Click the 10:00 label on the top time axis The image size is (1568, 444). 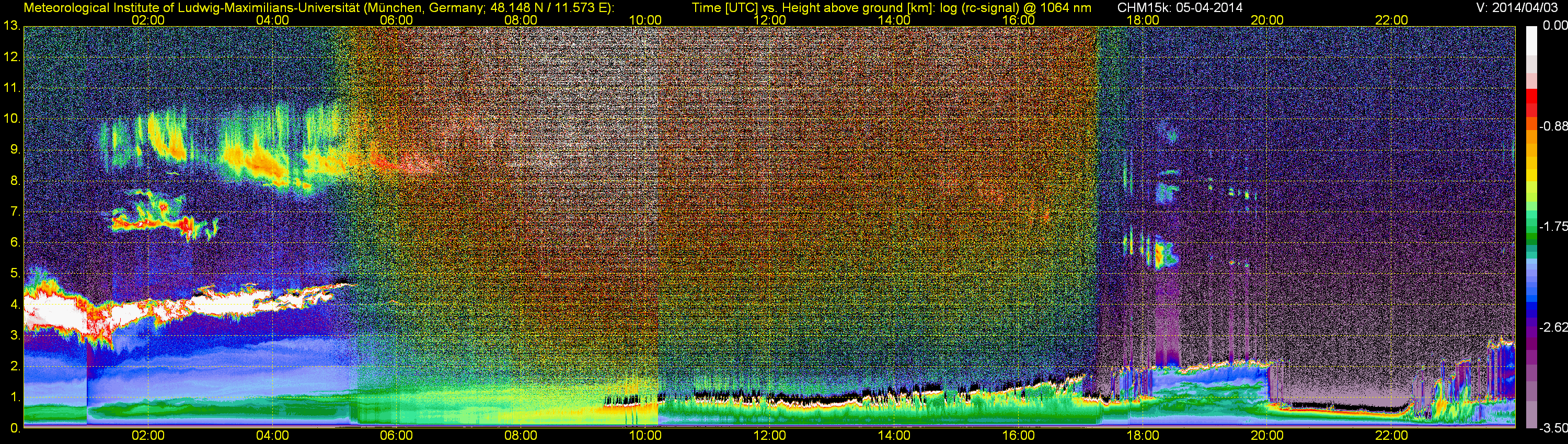tap(645, 20)
